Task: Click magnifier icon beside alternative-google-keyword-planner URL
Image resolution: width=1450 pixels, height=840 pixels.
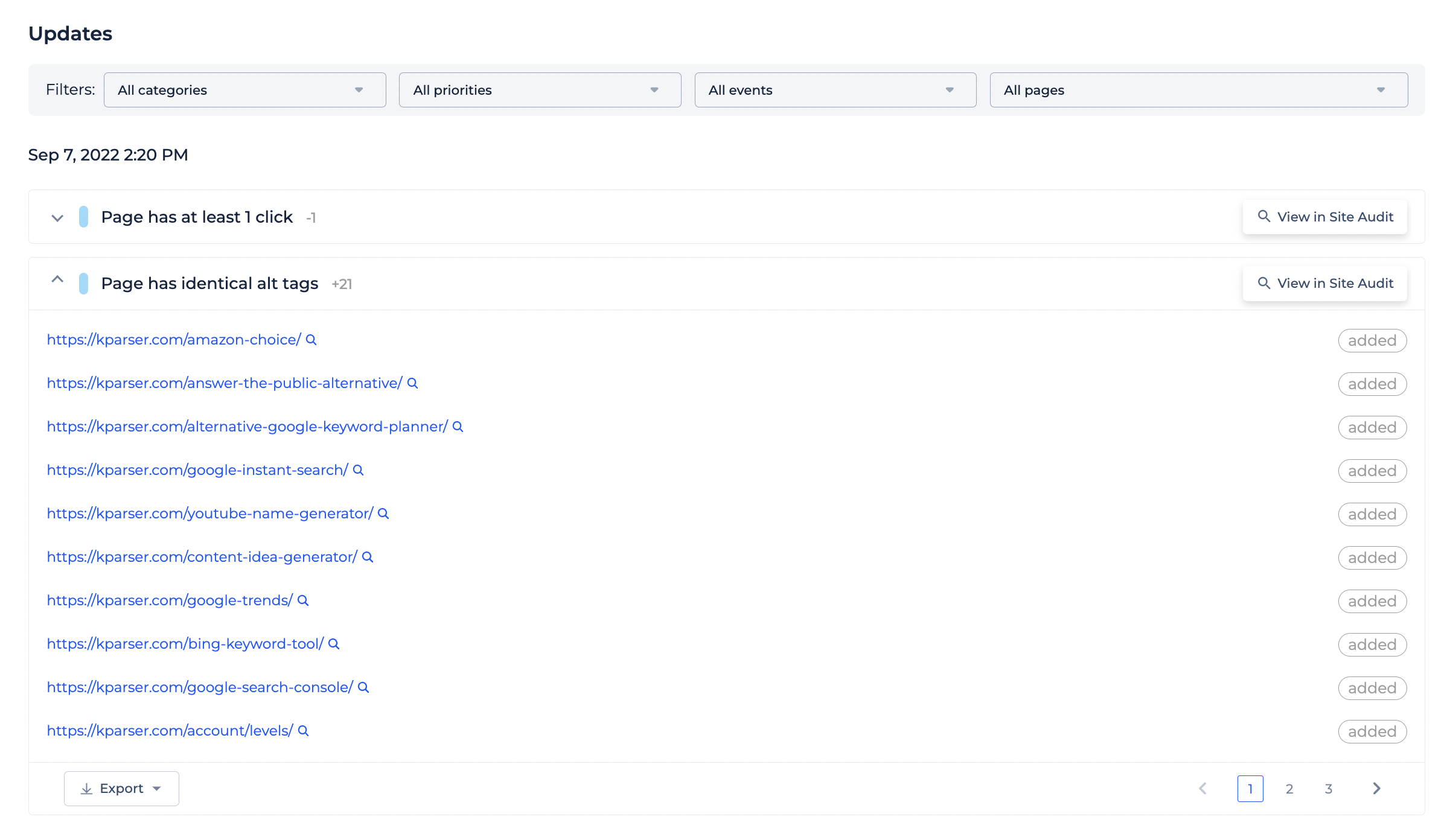Action: (458, 427)
